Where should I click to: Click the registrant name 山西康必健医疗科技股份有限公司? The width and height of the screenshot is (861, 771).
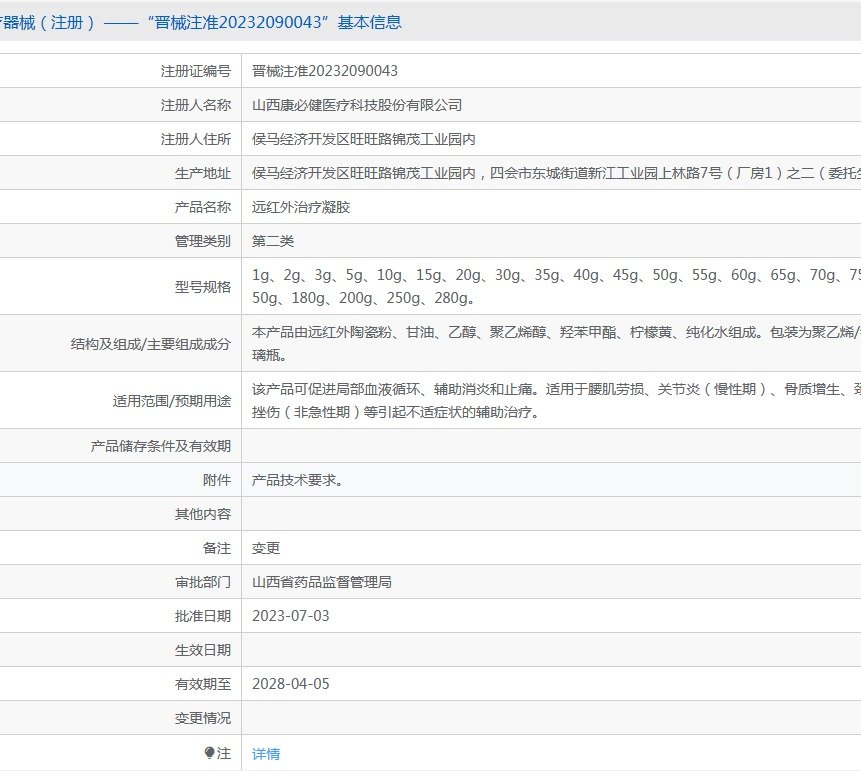click(x=357, y=105)
